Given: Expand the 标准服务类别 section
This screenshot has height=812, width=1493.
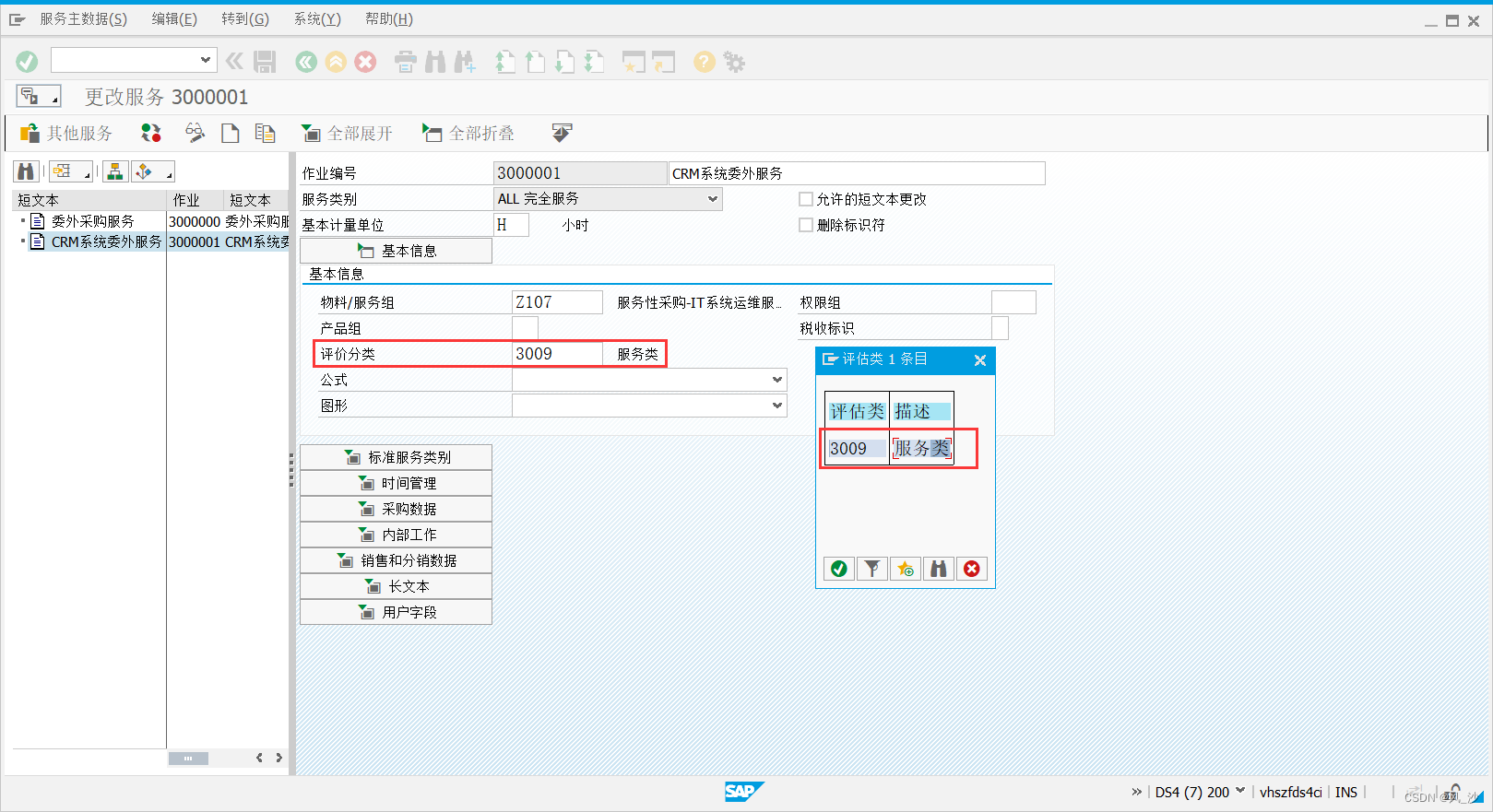Looking at the screenshot, I should point(396,457).
